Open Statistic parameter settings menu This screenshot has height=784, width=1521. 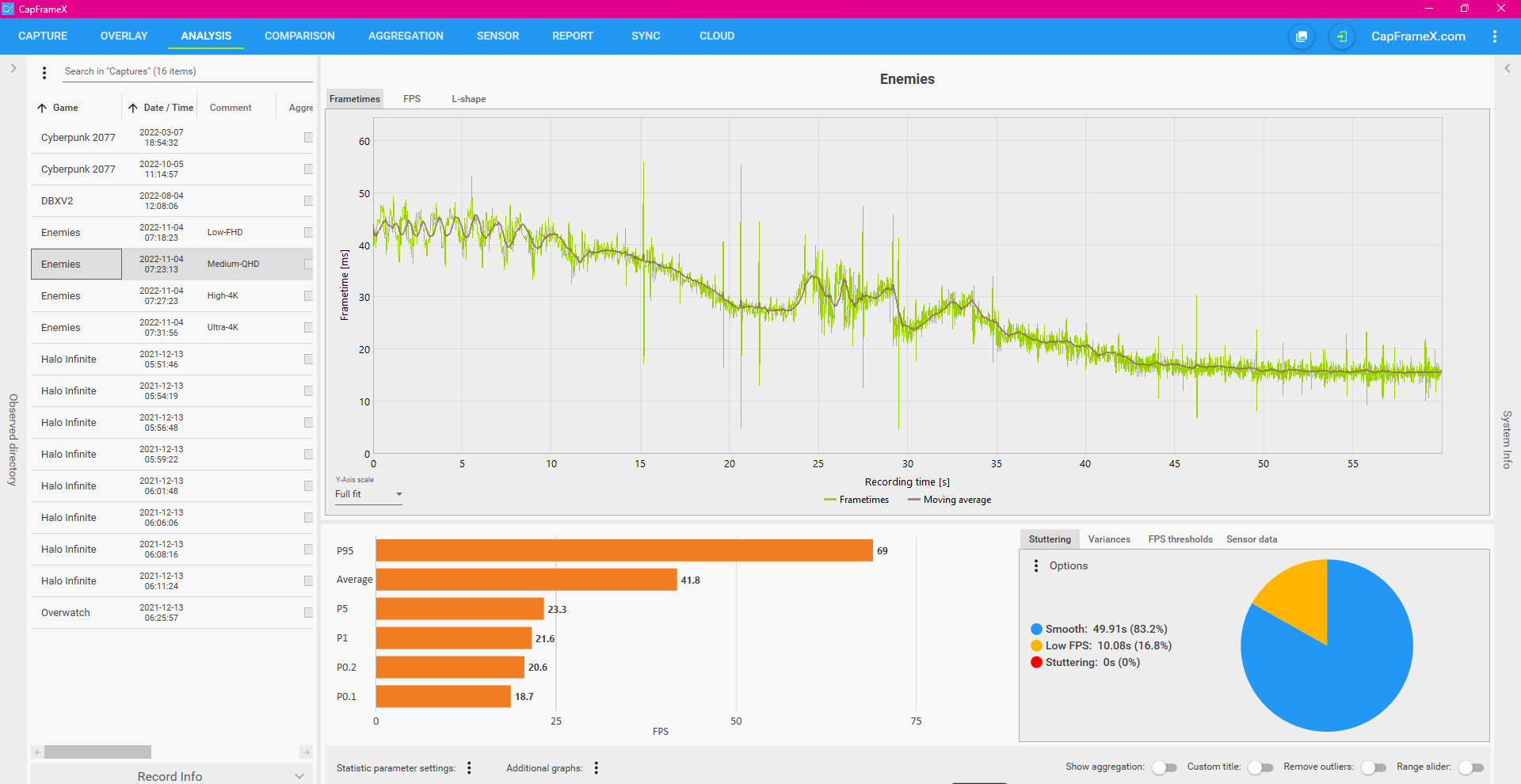click(469, 767)
